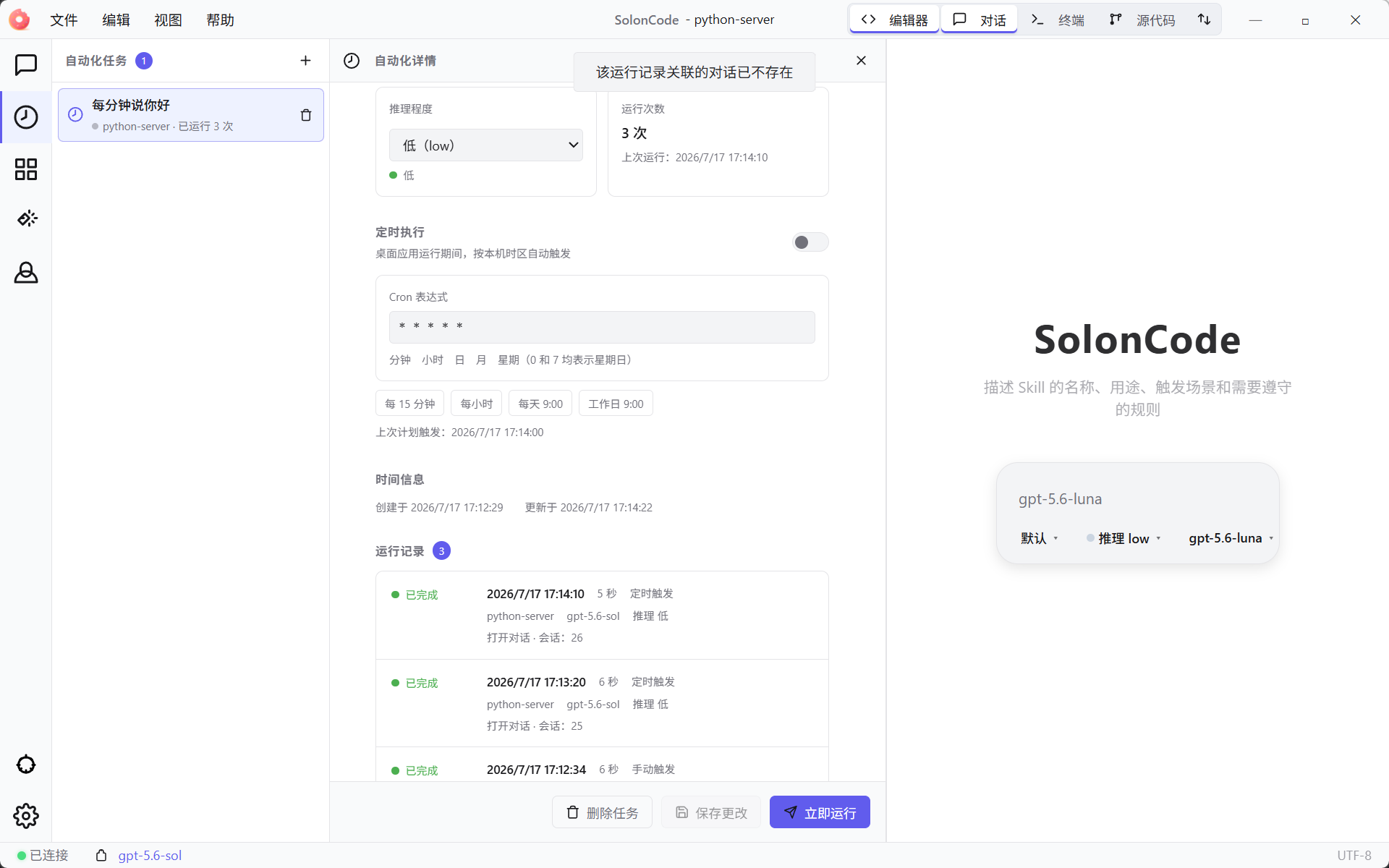Click the gpt-5.6-luna chat input box
Image resolution: width=1389 pixels, height=868 pixels.
(1137, 499)
